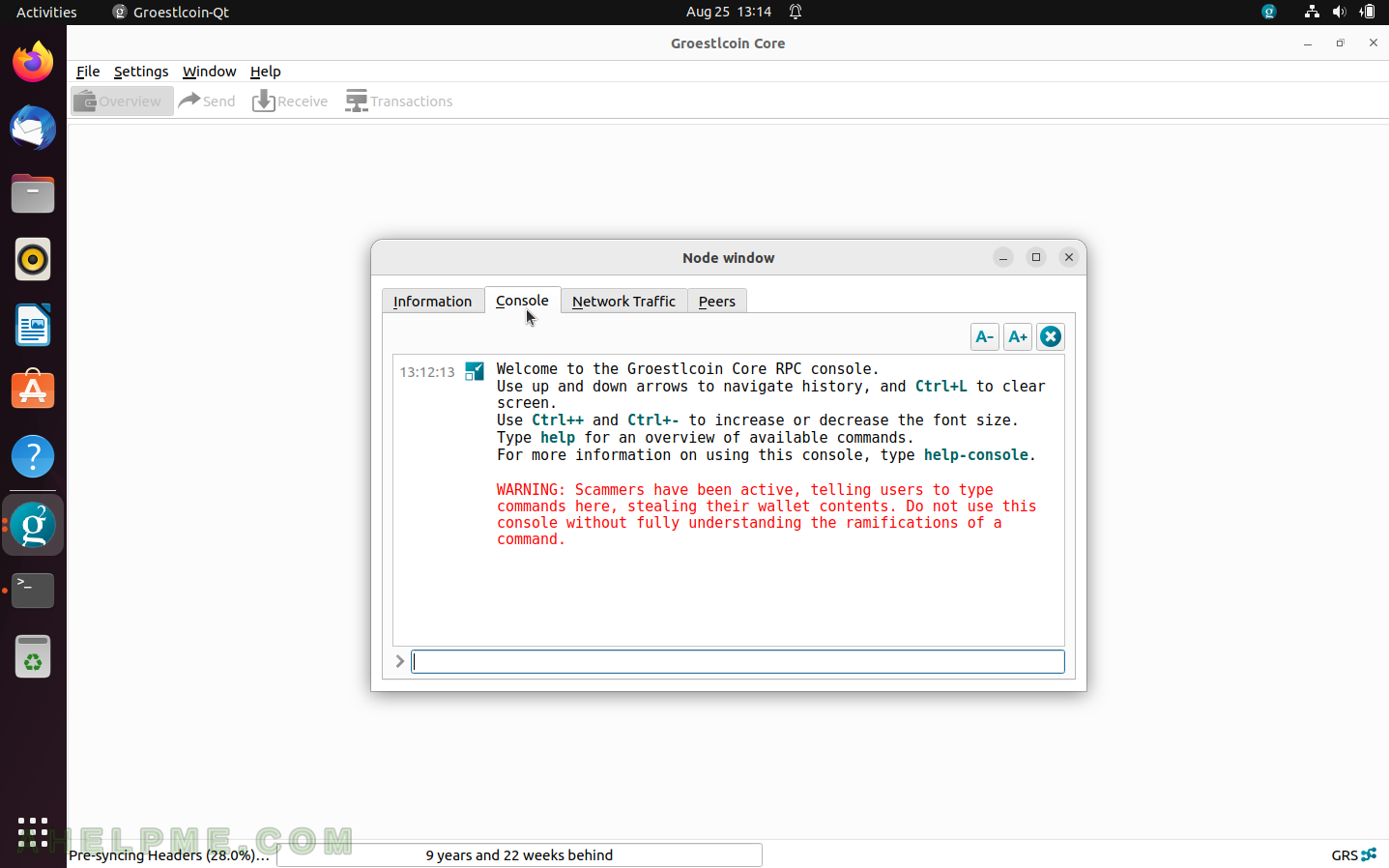Click the GRS unit display in status bar
The image size is (1389, 868).
[1344, 855]
